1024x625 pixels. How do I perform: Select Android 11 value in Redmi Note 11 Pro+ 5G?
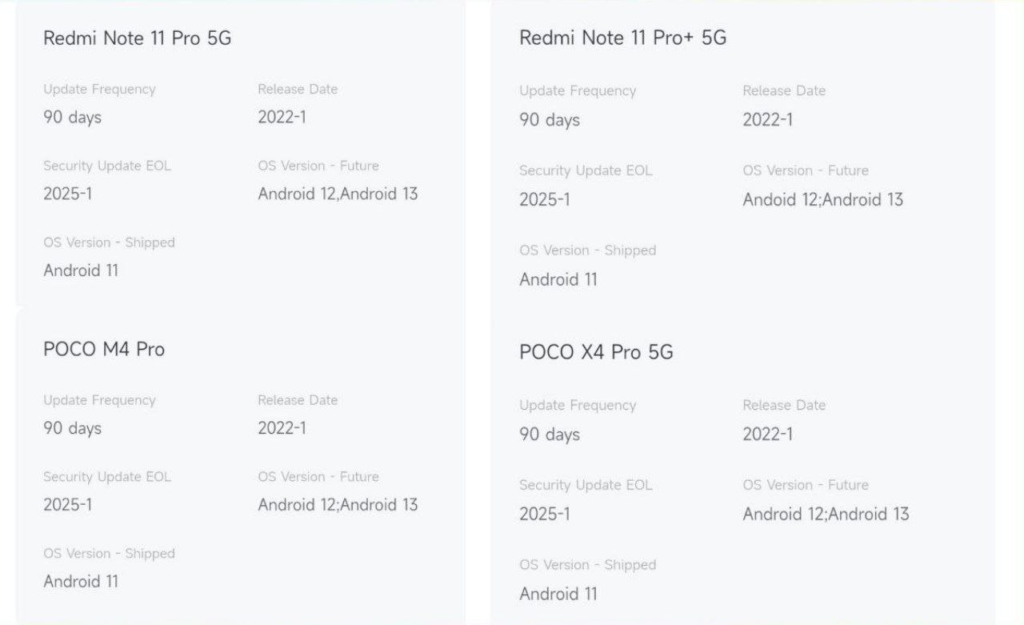[558, 280]
